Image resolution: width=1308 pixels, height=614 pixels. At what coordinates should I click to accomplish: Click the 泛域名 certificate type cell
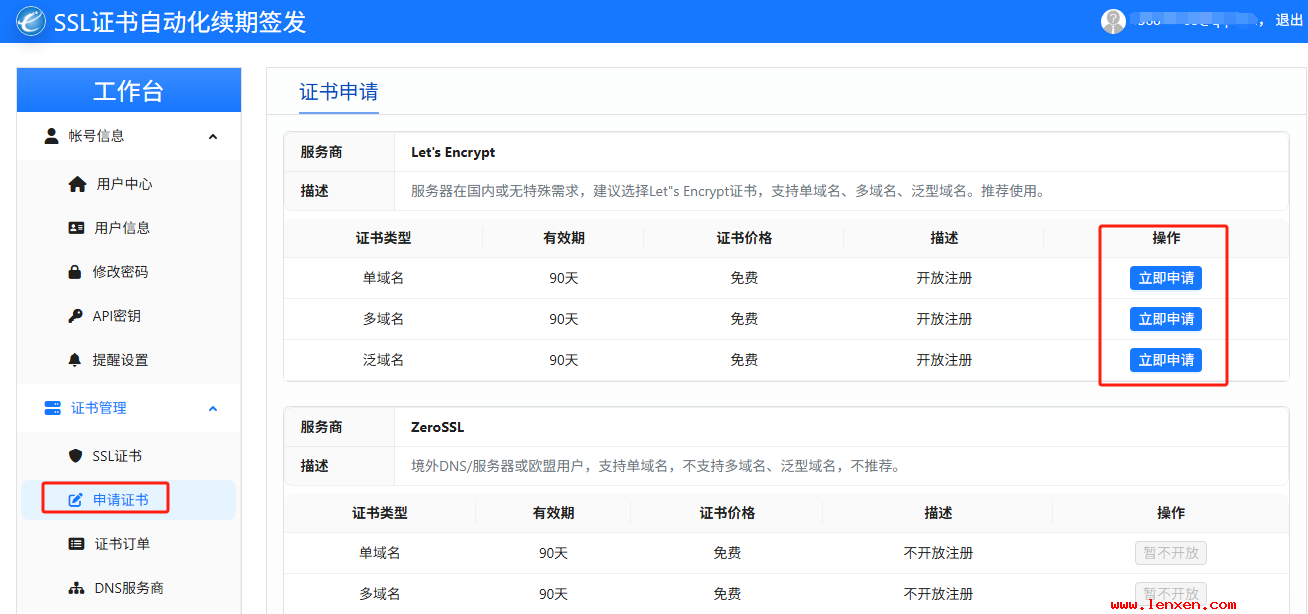point(384,360)
